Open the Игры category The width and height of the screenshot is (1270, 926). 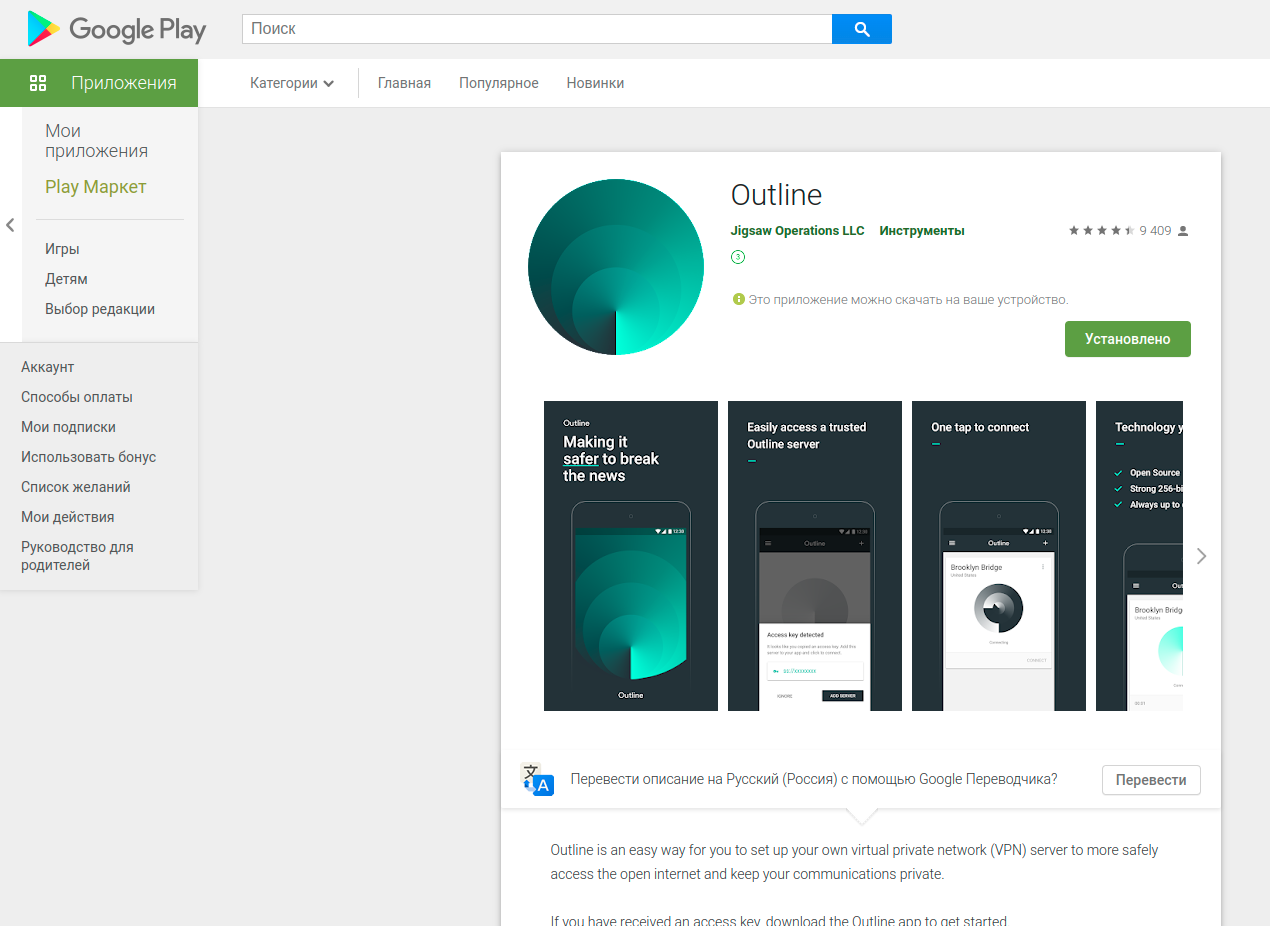coord(62,249)
